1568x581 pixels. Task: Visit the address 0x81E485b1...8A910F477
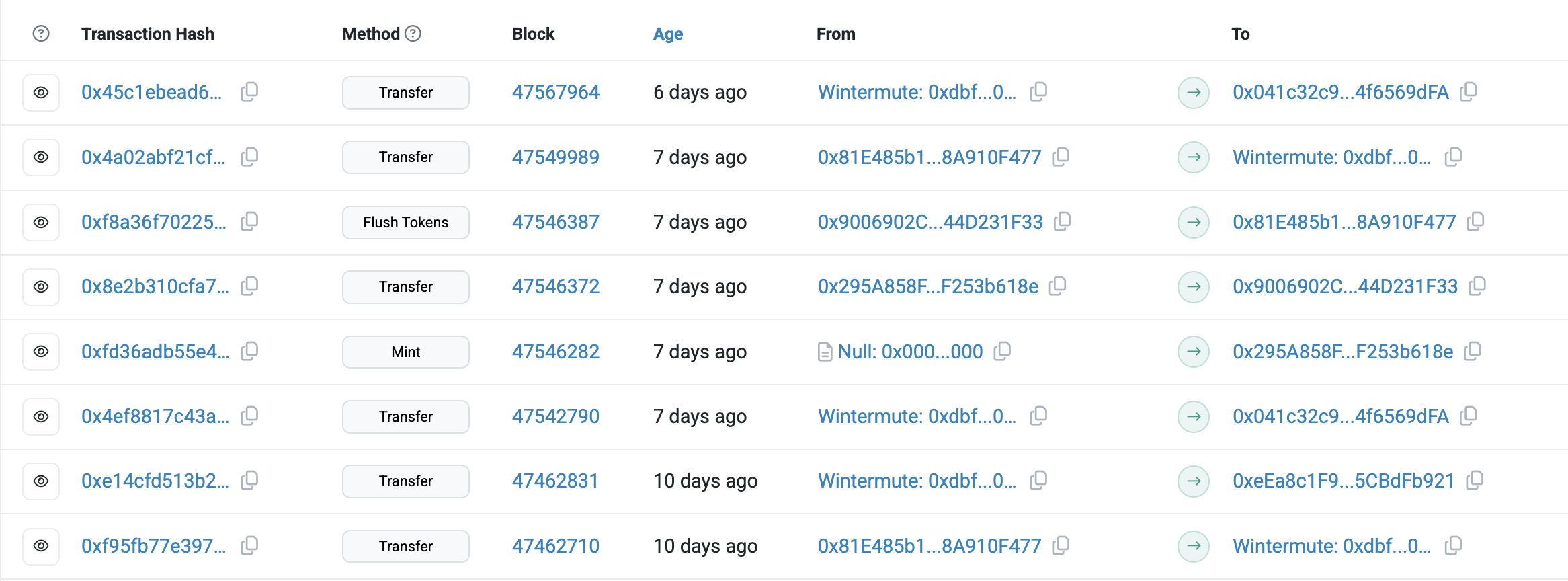(930, 157)
